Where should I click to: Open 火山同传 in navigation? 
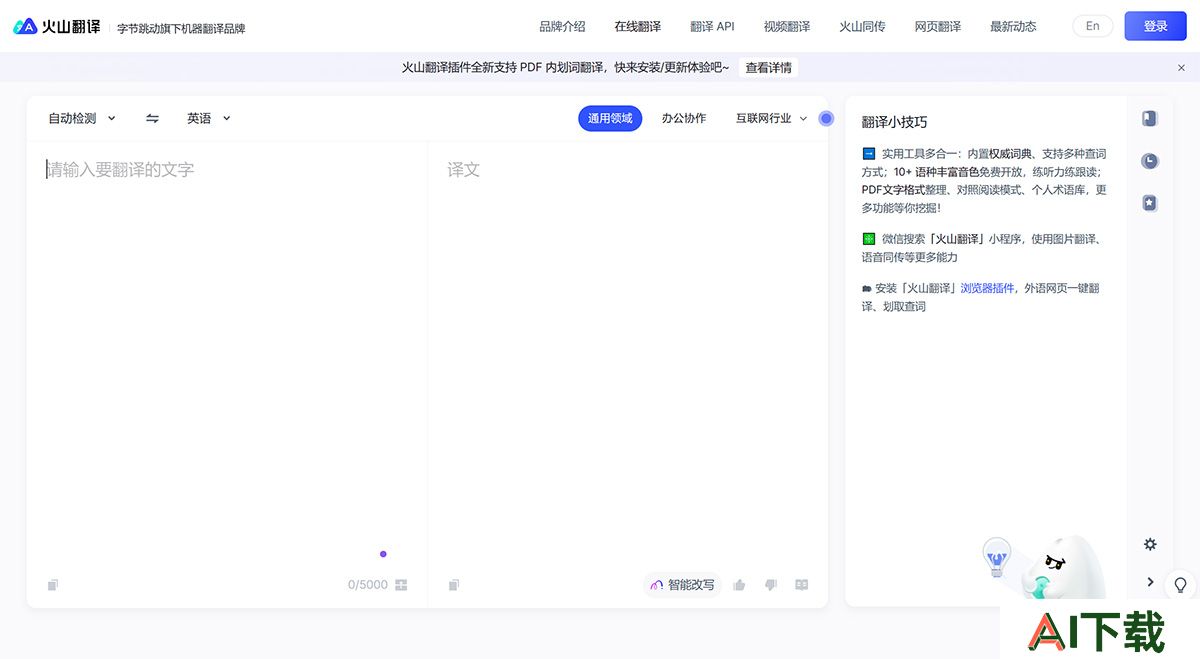[862, 27]
